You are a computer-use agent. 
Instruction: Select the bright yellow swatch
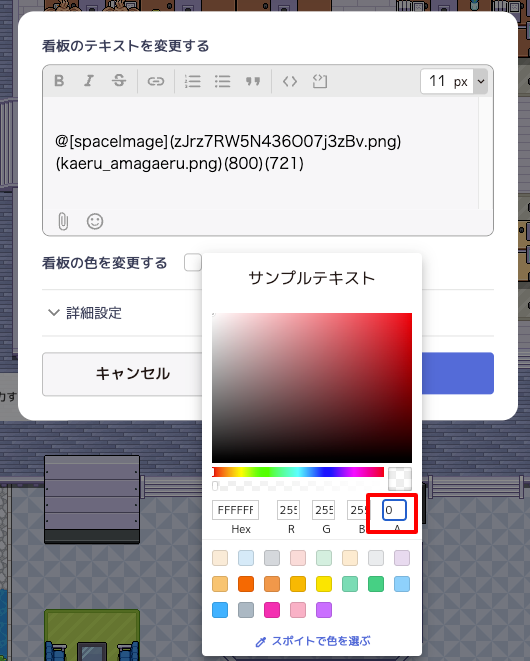[x=324, y=584]
